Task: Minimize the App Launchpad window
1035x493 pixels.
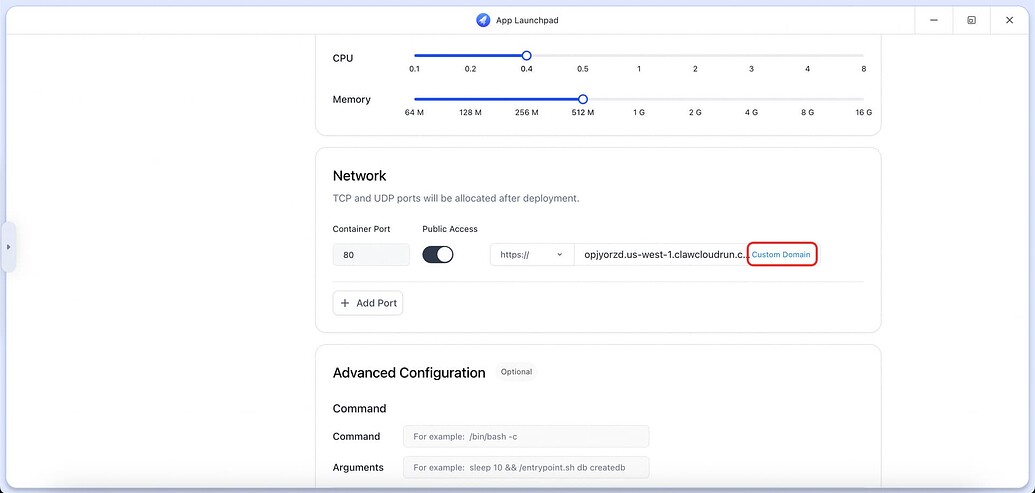Action: (934, 20)
